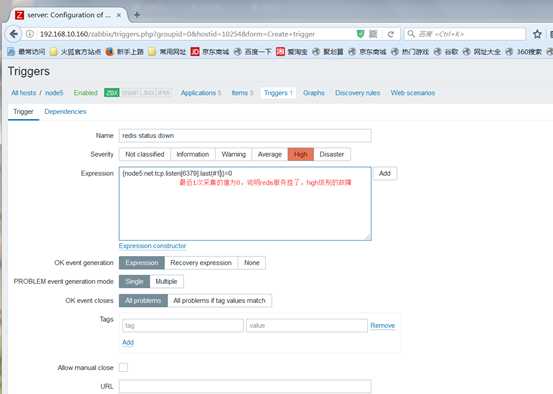Screen dimensions: 553x394
Task: Switch to the Trigger form tab
Action: [x=23, y=111]
